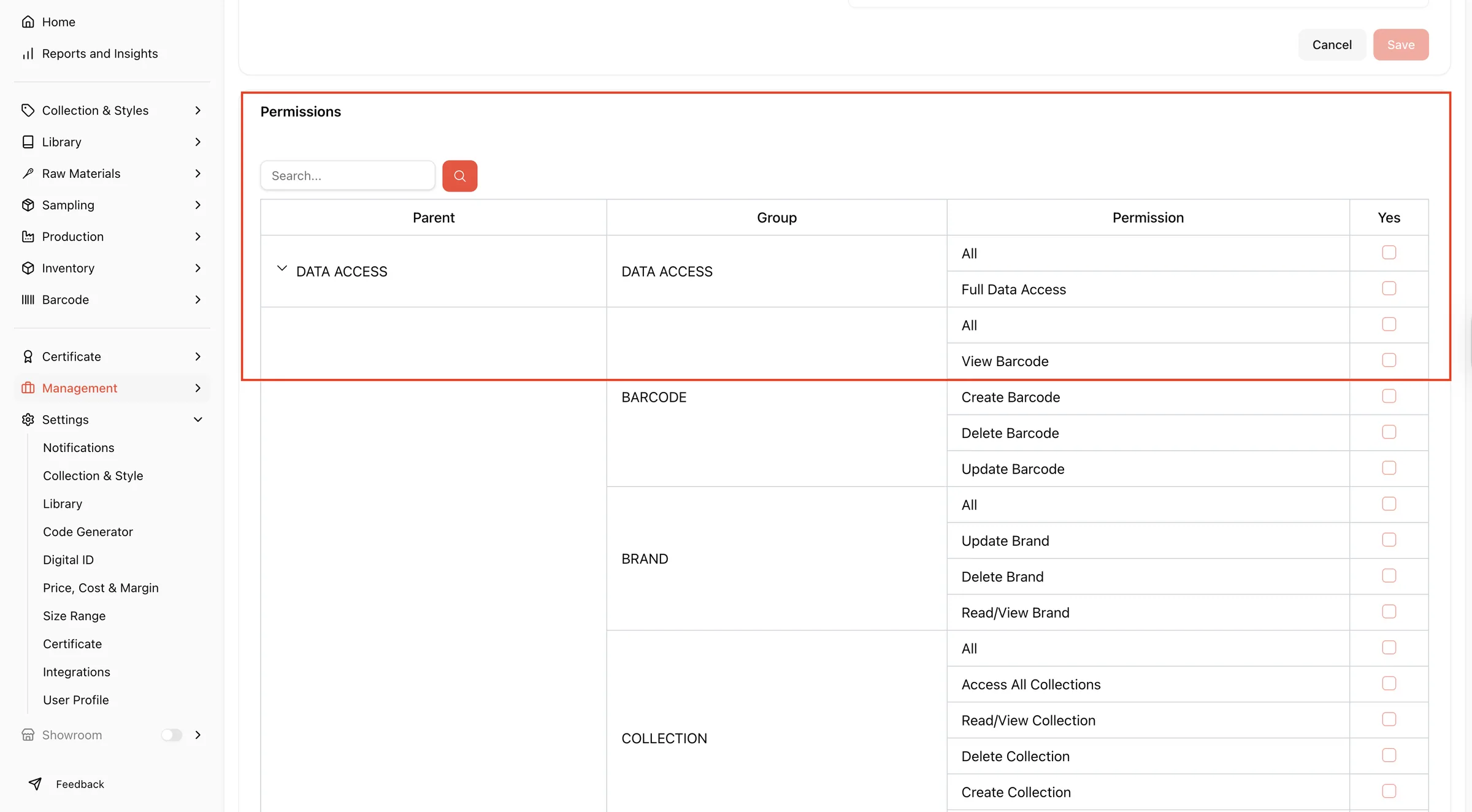
Task: Click the Save button
Action: (1401, 45)
